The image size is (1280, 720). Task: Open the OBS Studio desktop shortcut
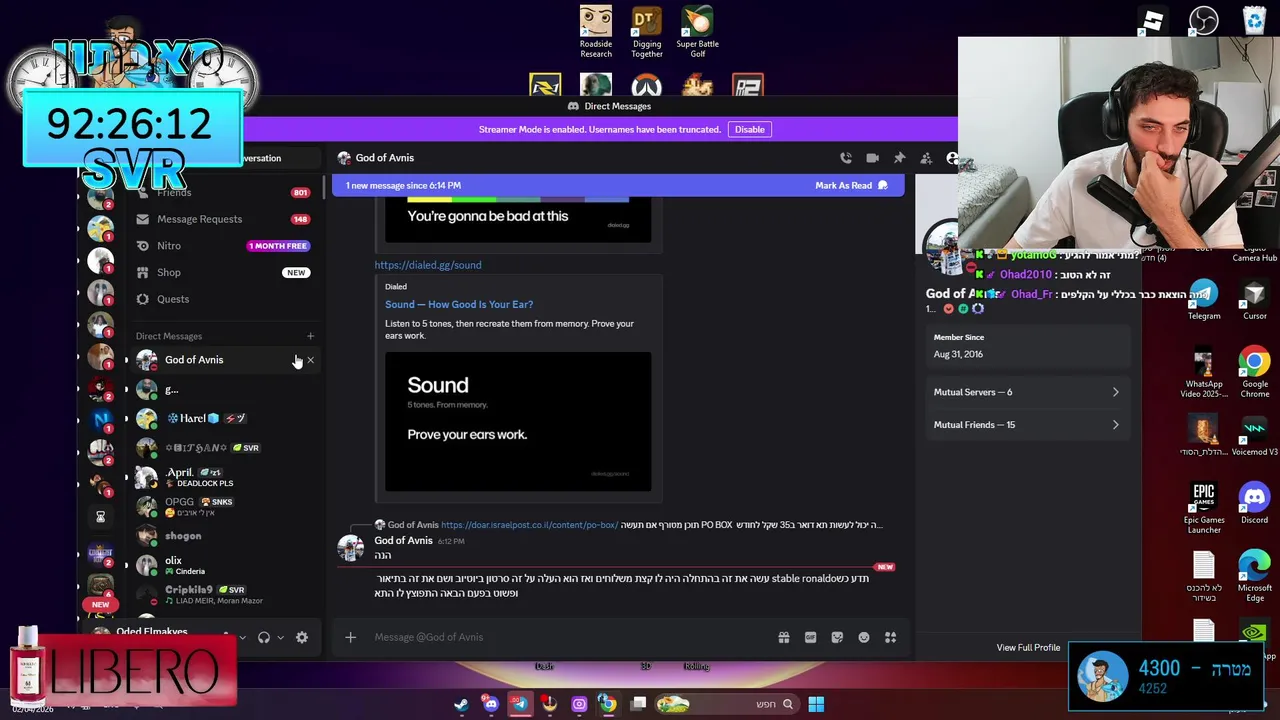click(1204, 20)
